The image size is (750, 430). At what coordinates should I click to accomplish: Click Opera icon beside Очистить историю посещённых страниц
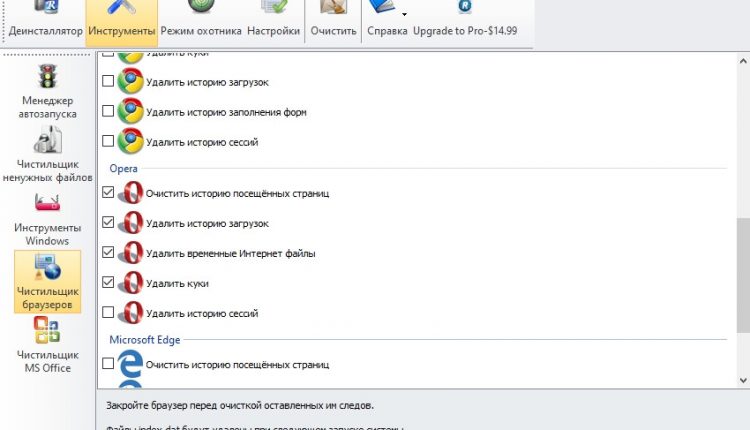[131, 193]
